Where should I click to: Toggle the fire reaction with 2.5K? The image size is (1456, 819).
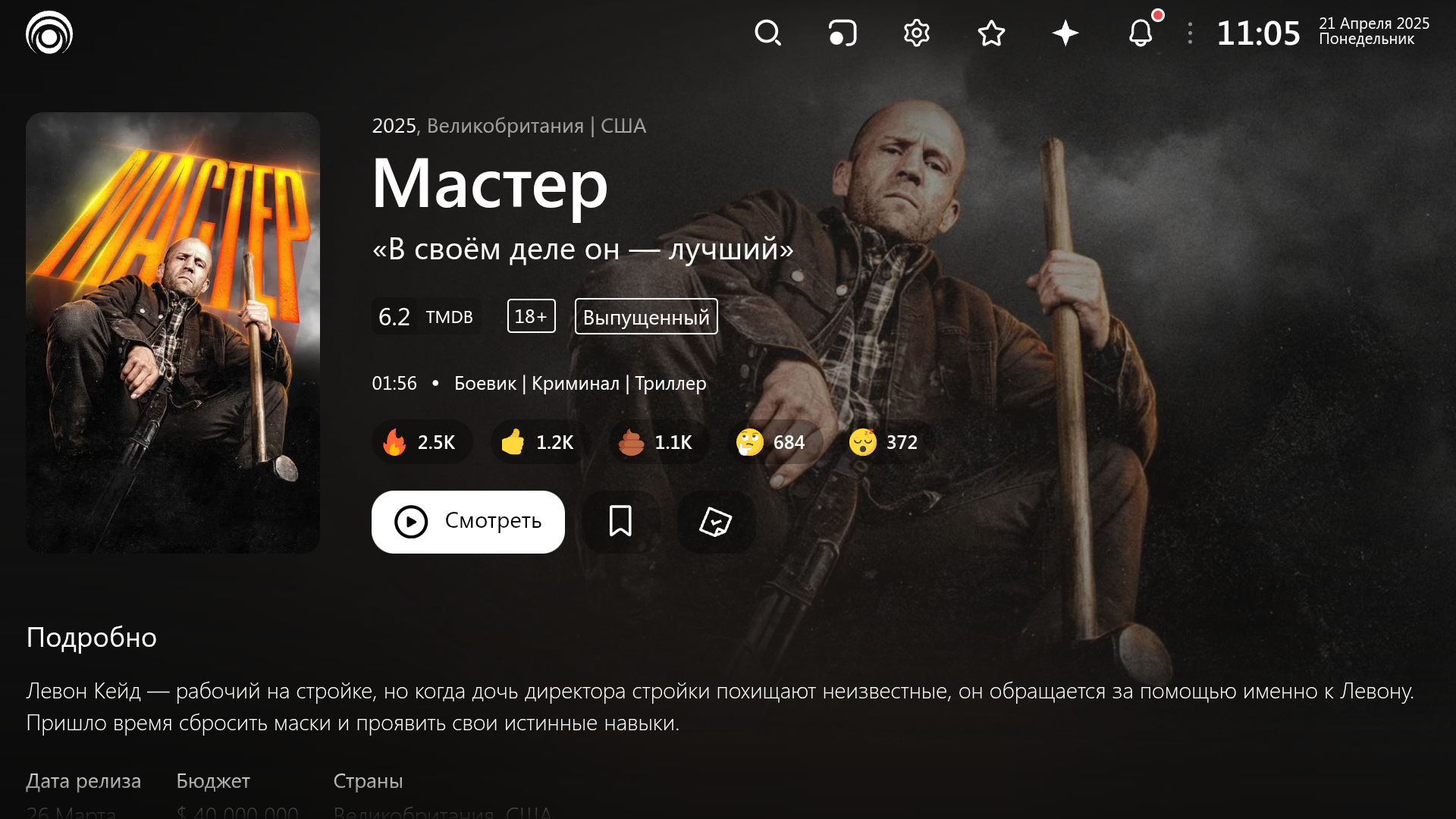(422, 442)
